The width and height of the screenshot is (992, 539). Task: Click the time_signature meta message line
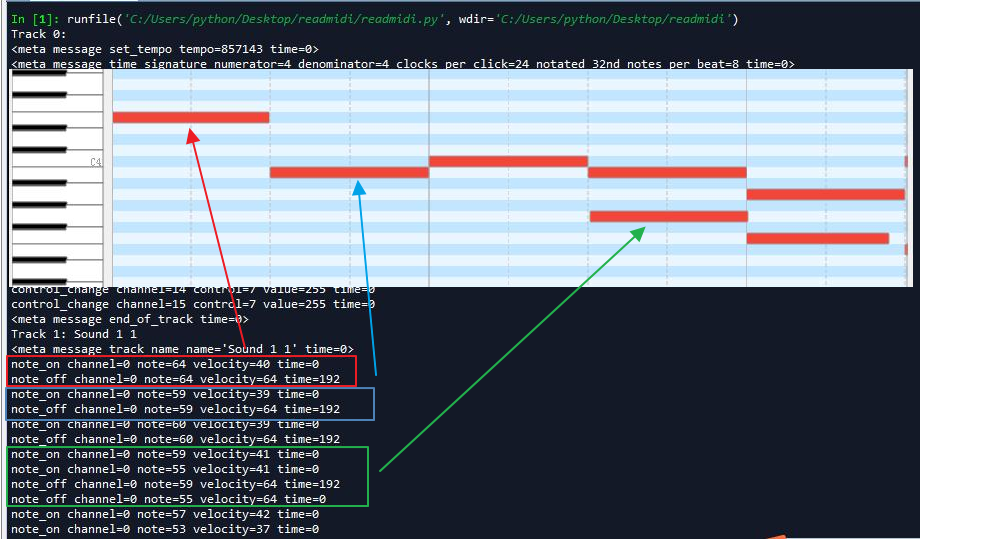(403, 64)
